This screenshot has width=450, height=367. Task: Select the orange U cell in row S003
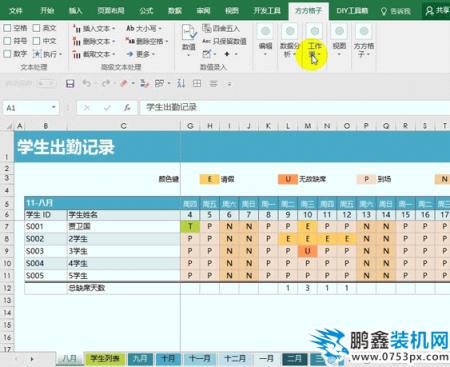308,251
